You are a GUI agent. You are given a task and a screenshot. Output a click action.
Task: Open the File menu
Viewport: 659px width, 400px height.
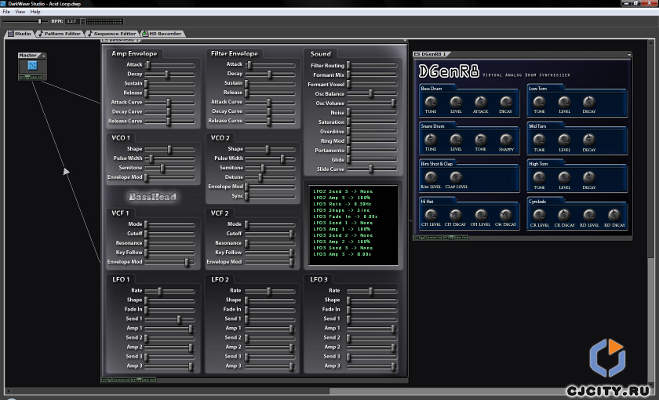pos(6,11)
